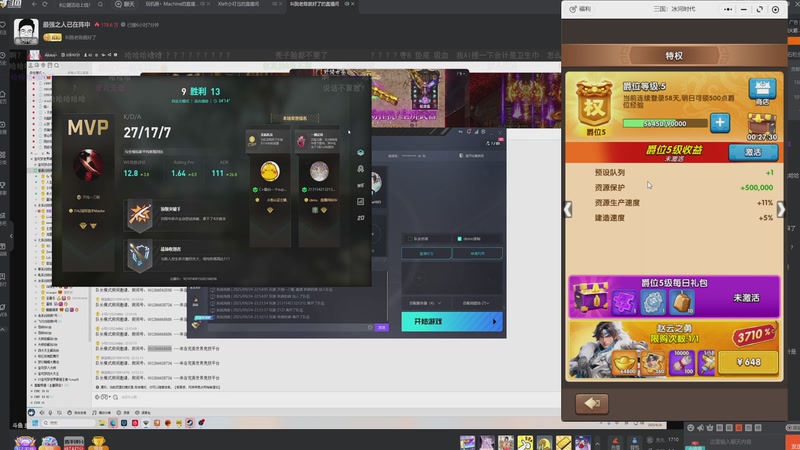Viewport: 800px width, 450px height.
Task: Click the chart icon in results sidebar
Action: (x=361, y=202)
